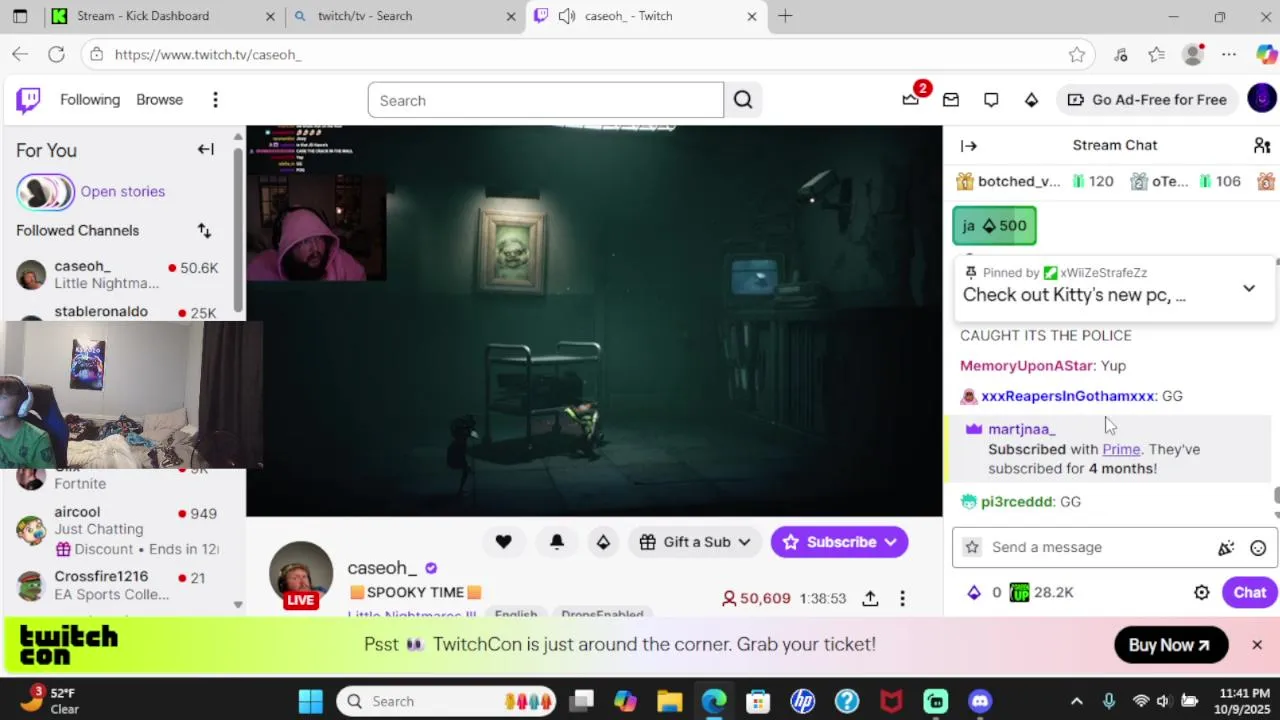The width and height of the screenshot is (1280, 720).
Task: Click the Twitch search input field
Action: pos(545,100)
